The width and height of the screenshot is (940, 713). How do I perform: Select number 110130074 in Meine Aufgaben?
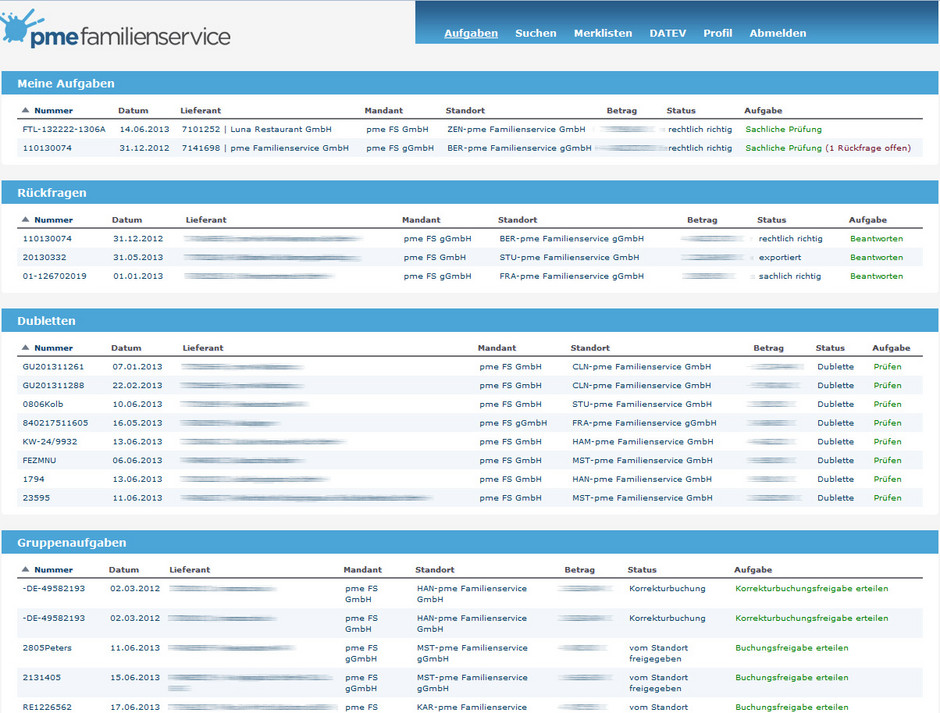point(47,148)
